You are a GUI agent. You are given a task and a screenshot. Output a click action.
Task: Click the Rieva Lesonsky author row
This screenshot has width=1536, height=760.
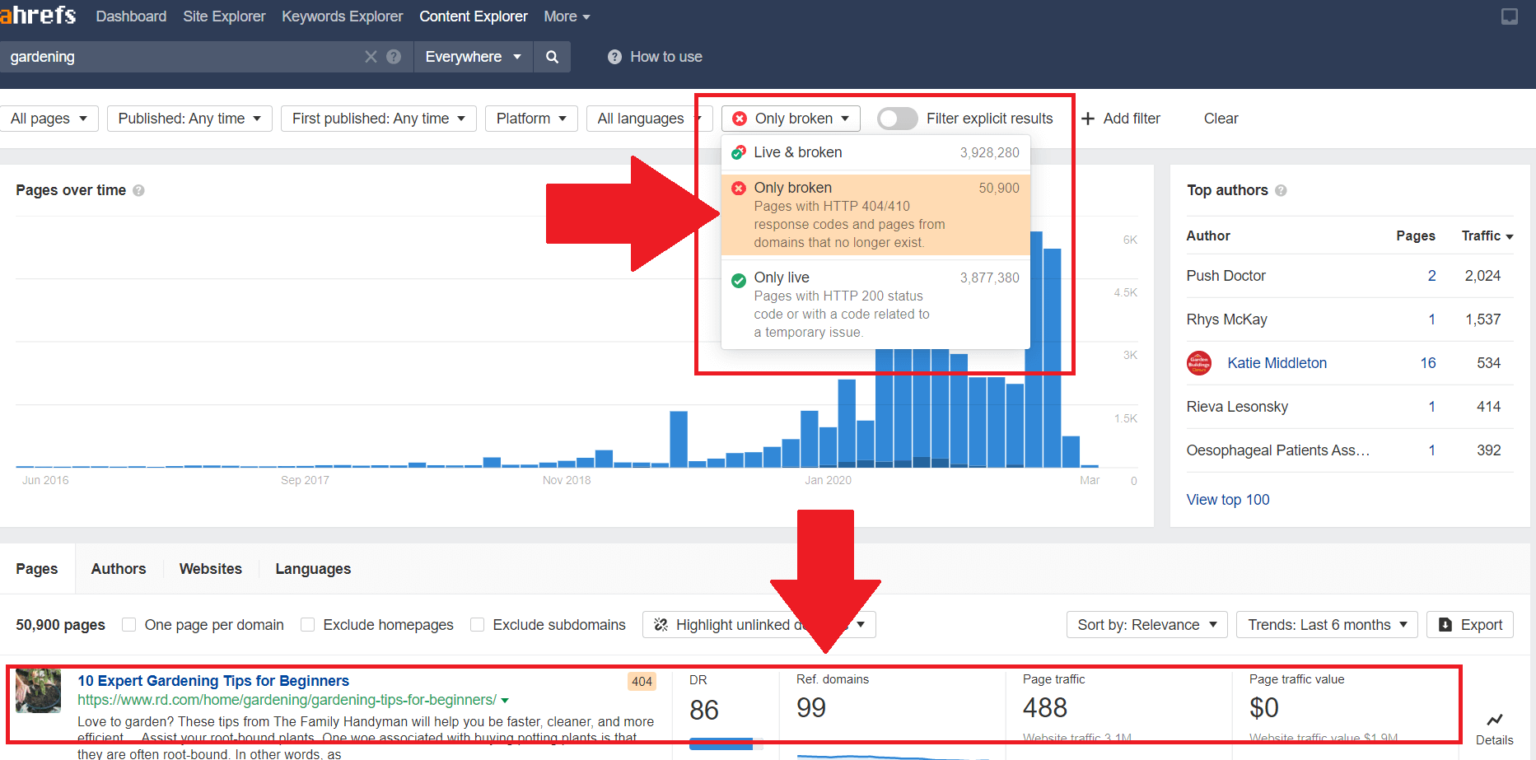pos(1349,406)
